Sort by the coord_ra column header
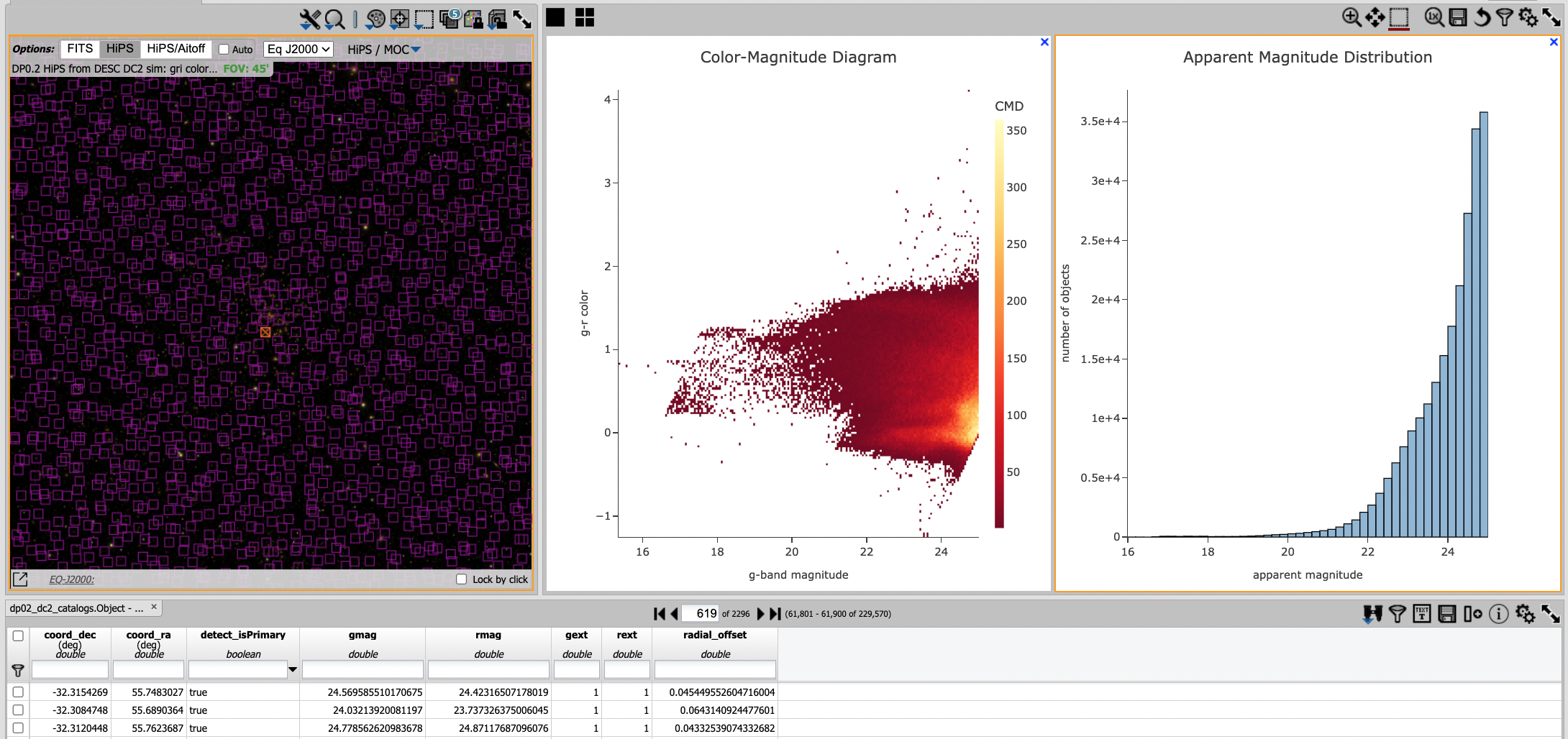The height and width of the screenshot is (739, 1568). (148, 635)
